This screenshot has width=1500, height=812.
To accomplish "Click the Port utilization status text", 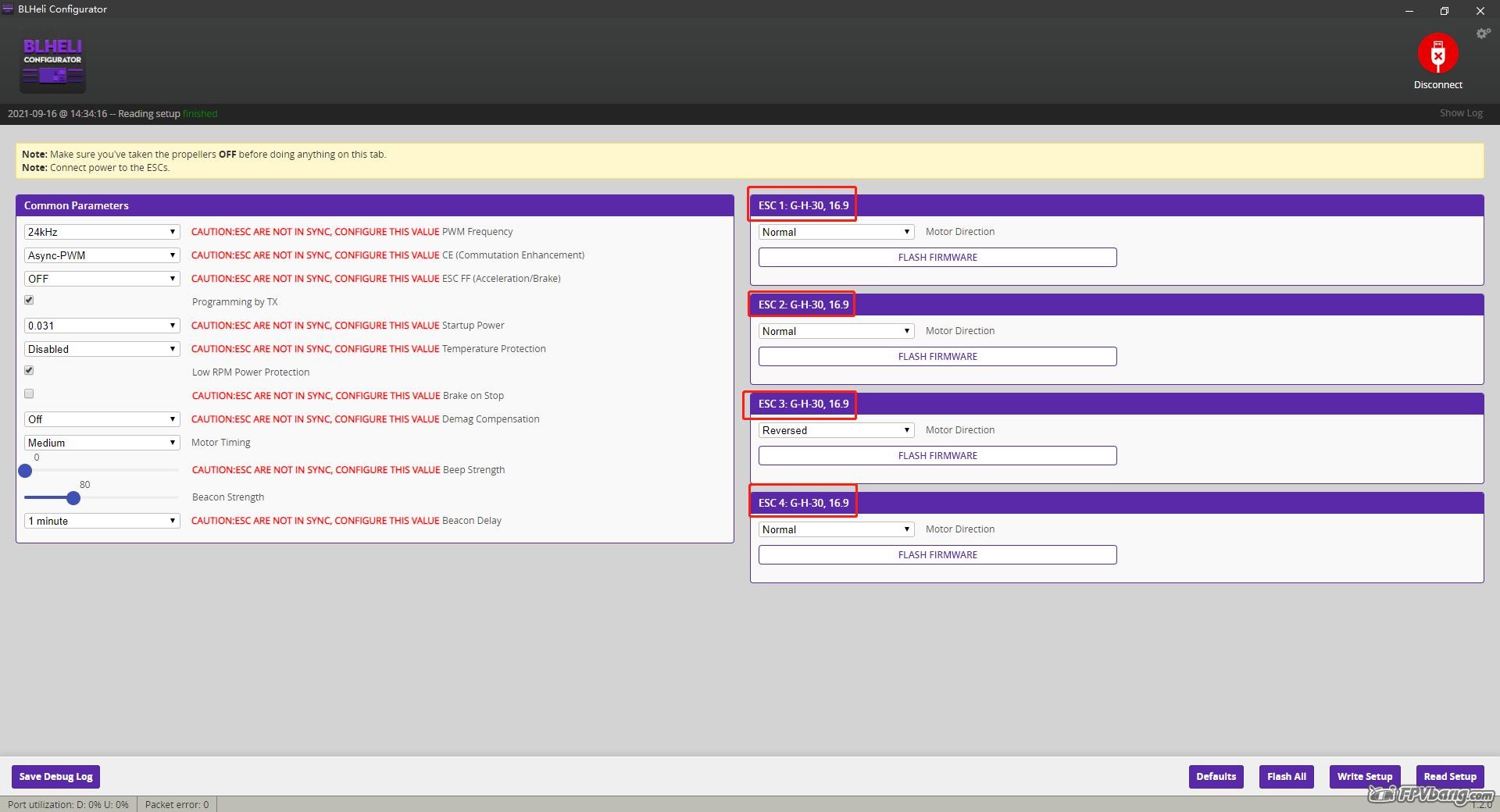I will [68, 804].
